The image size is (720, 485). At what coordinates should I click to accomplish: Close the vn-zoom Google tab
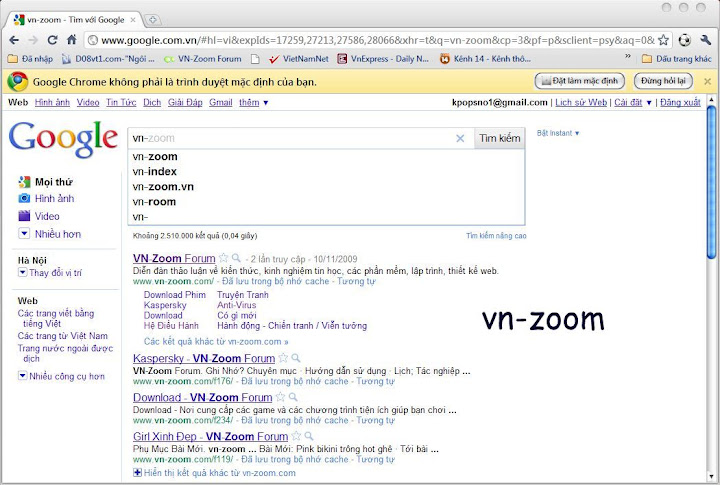click(x=133, y=20)
